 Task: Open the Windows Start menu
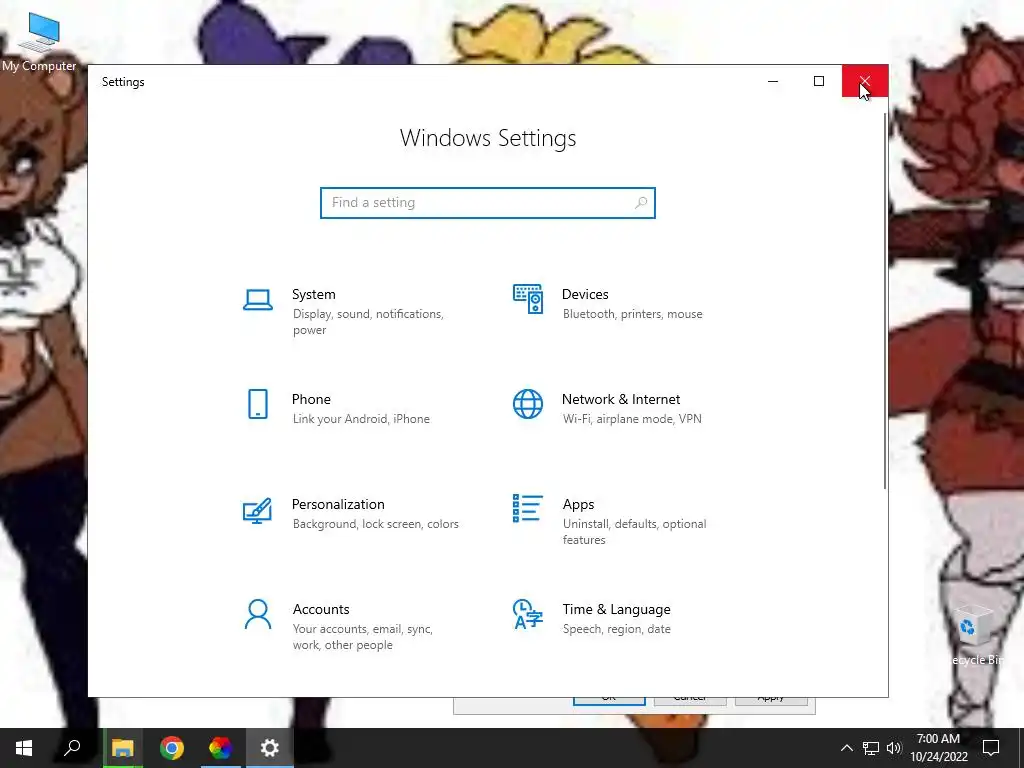point(24,748)
